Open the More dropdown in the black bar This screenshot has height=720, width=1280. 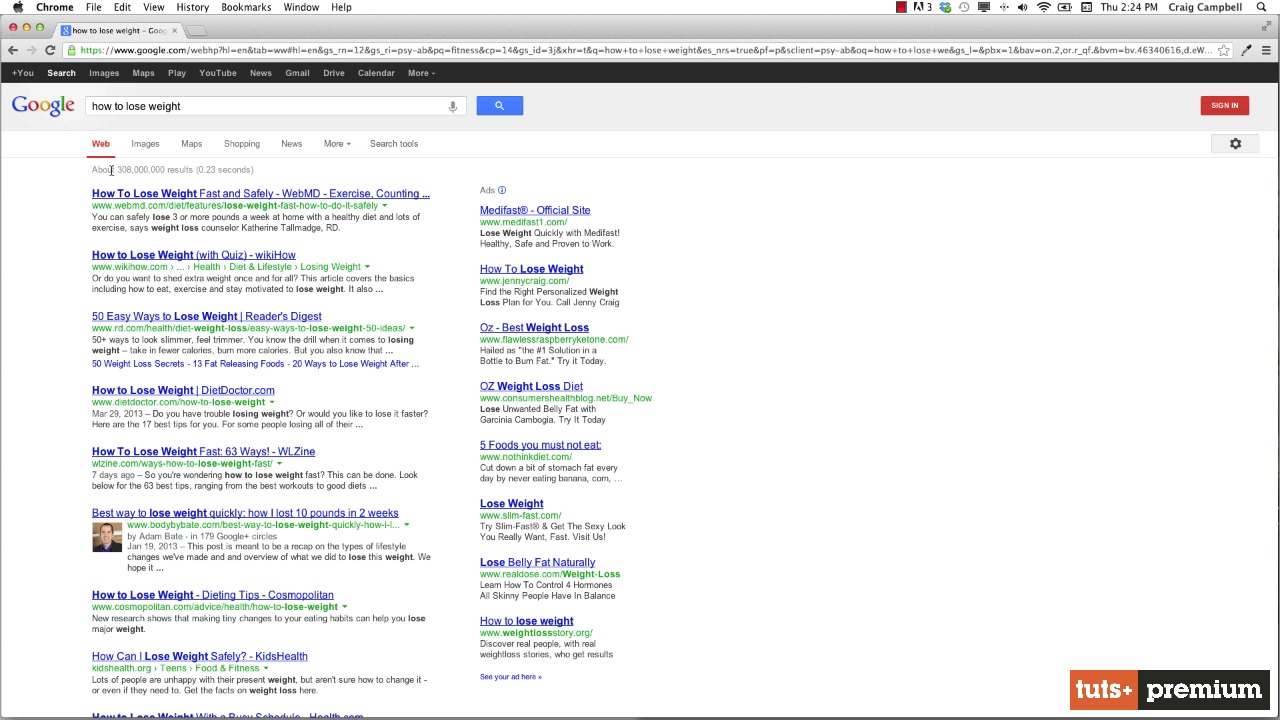pyautogui.click(x=421, y=73)
